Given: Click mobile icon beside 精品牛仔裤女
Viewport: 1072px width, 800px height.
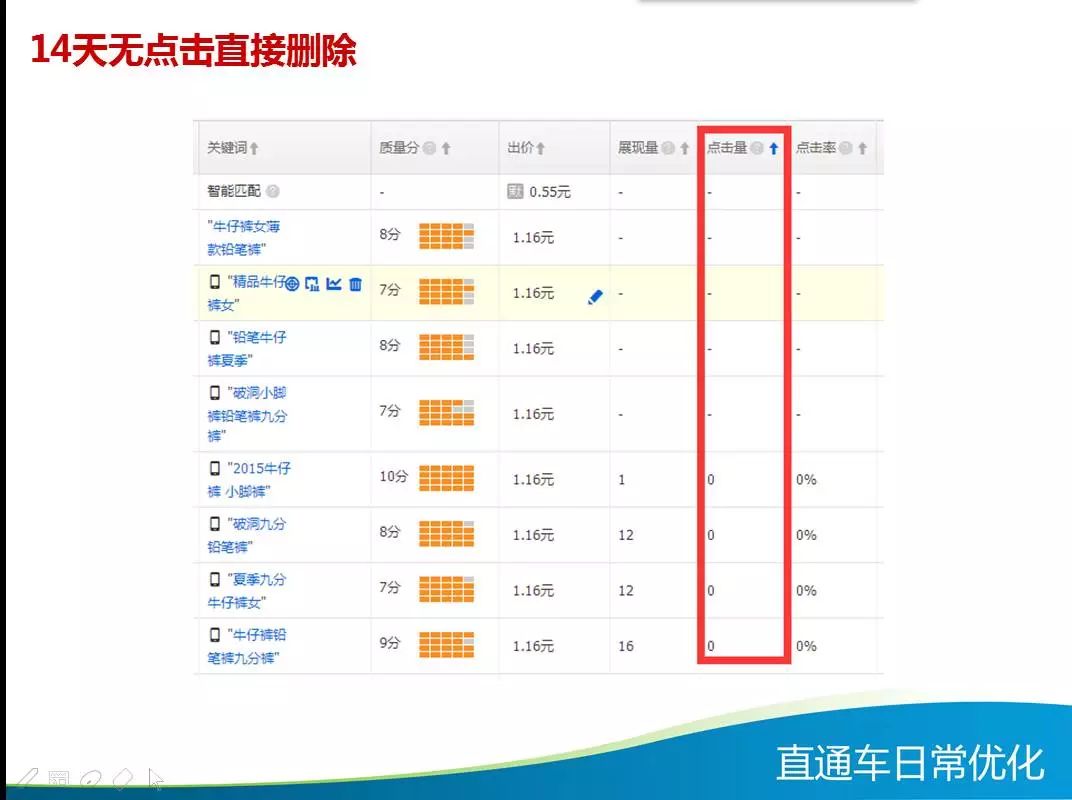Looking at the screenshot, I should [x=215, y=282].
